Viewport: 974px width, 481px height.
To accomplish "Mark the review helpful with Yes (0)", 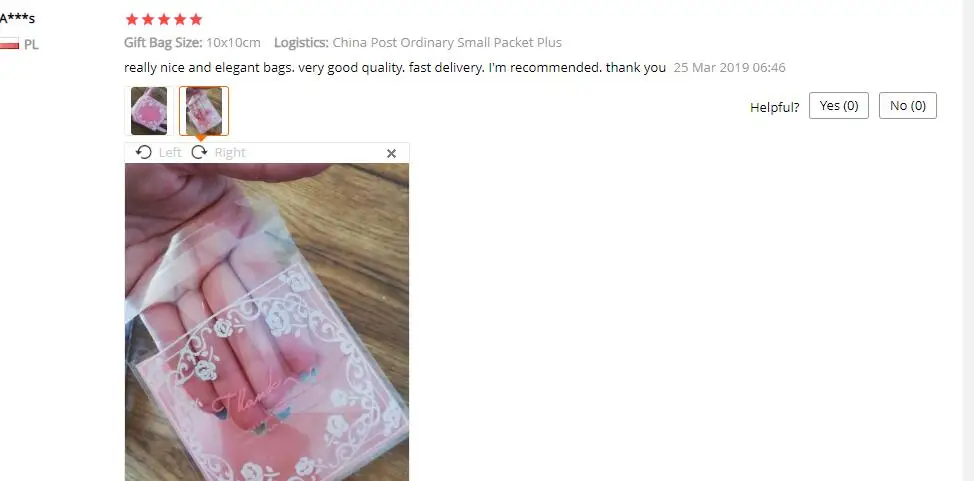I will coord(839,106).
